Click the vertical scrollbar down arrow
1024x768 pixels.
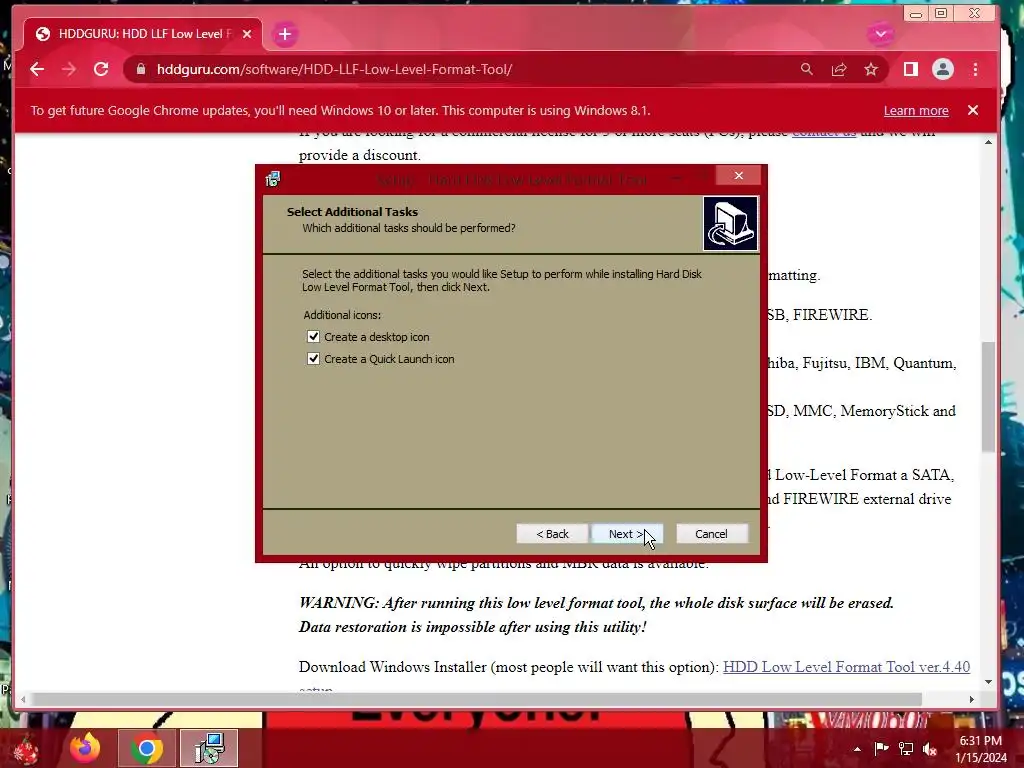coord(988,681)
